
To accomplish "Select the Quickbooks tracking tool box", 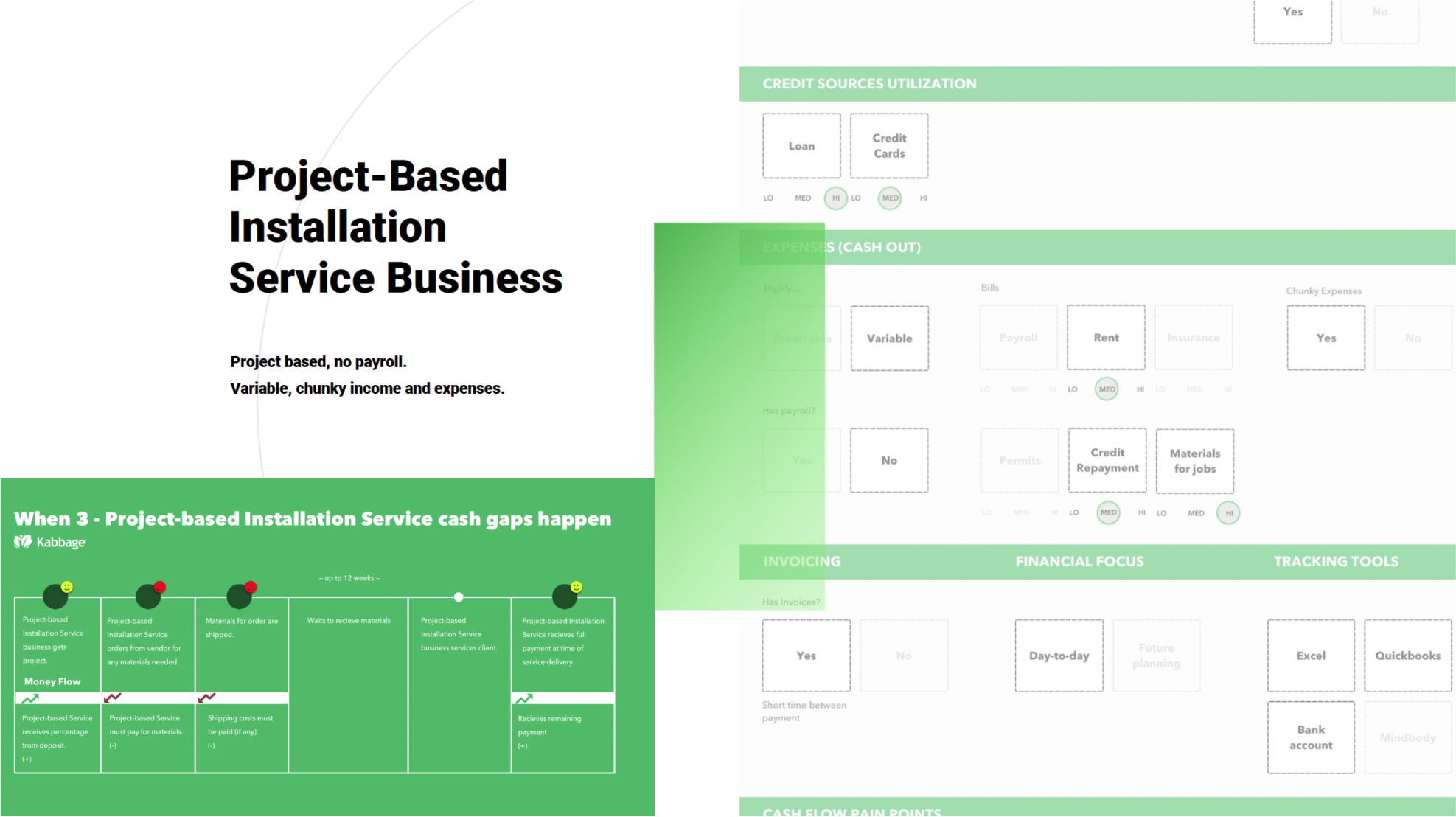I will [x=1407, y=656].
